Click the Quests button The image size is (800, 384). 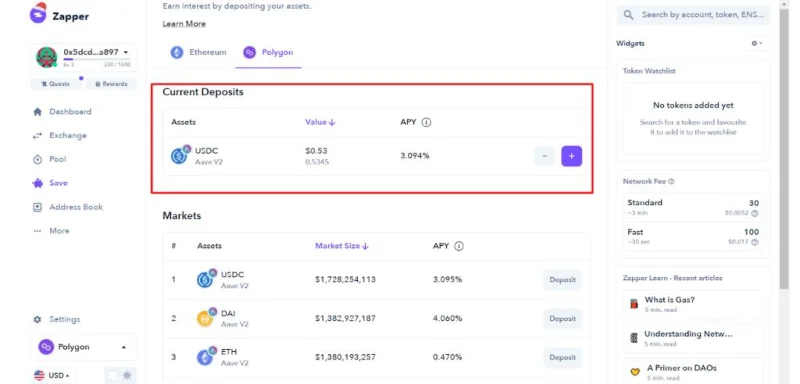pyautogui.click(x=55, y=84)
